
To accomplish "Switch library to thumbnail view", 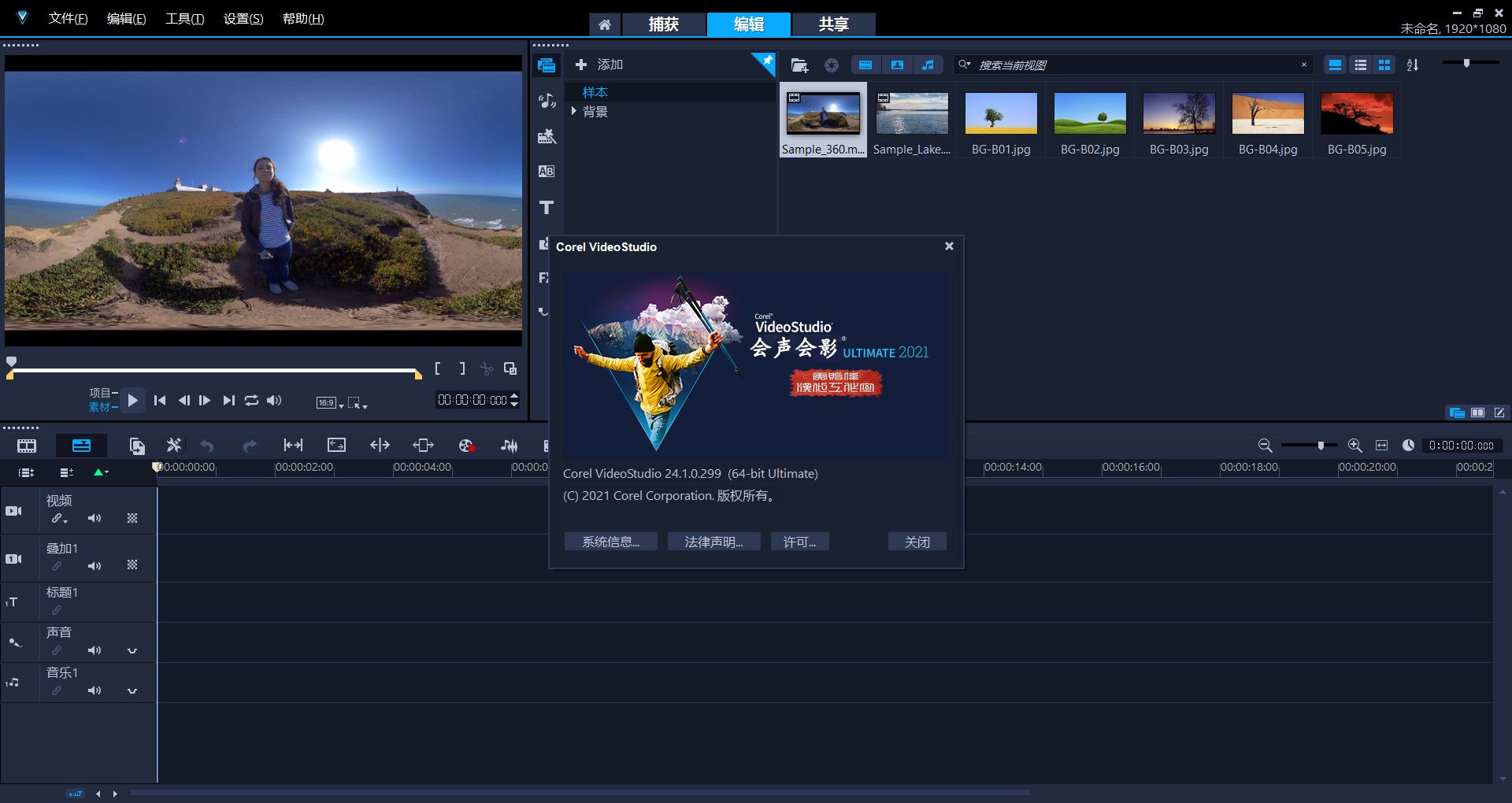I will 1384,65.
